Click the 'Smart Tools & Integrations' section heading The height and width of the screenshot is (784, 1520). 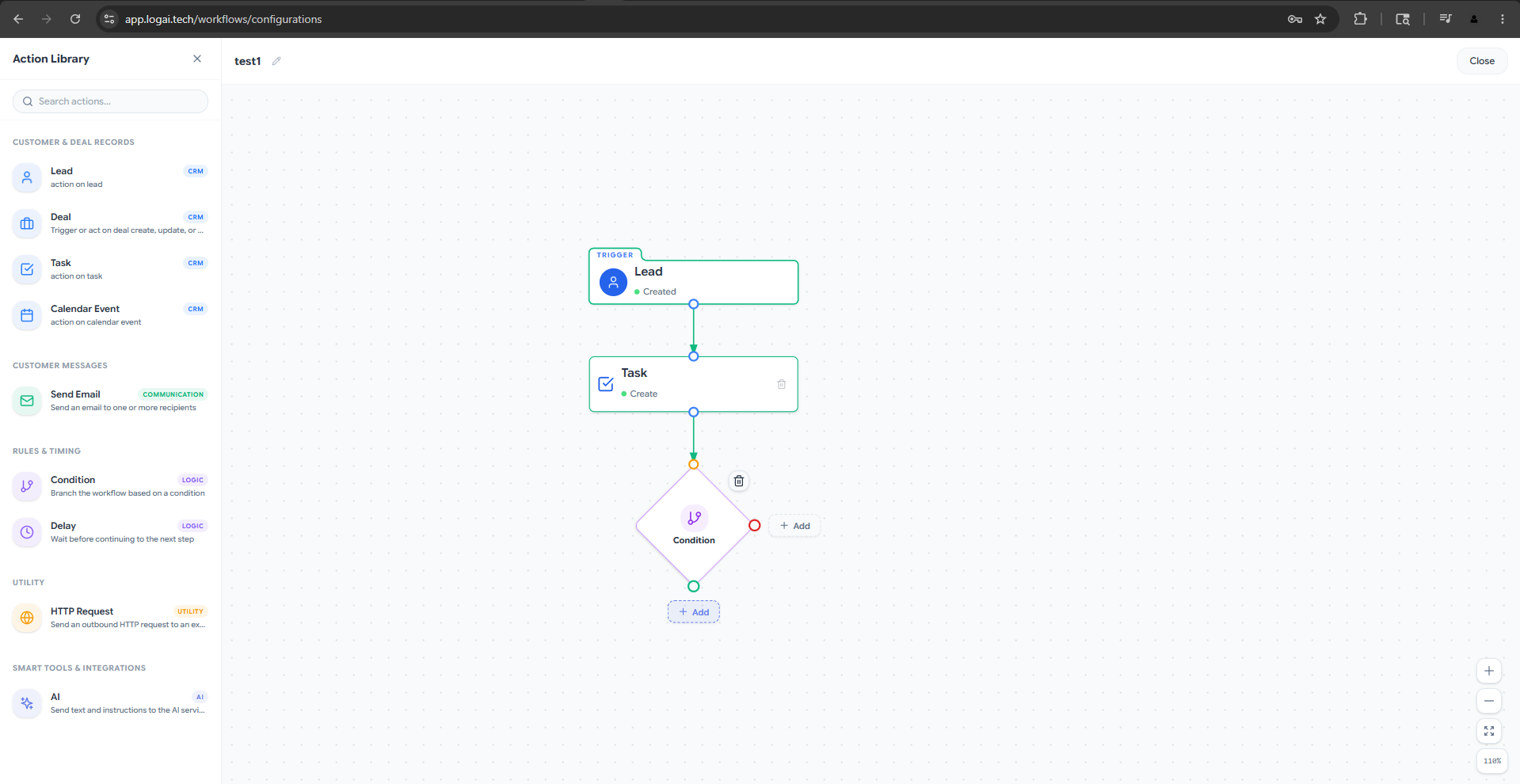(79, 668)
